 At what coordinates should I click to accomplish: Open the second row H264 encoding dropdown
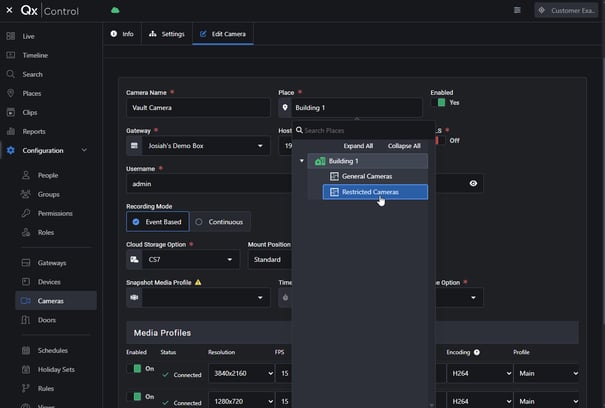click(480, 401)
